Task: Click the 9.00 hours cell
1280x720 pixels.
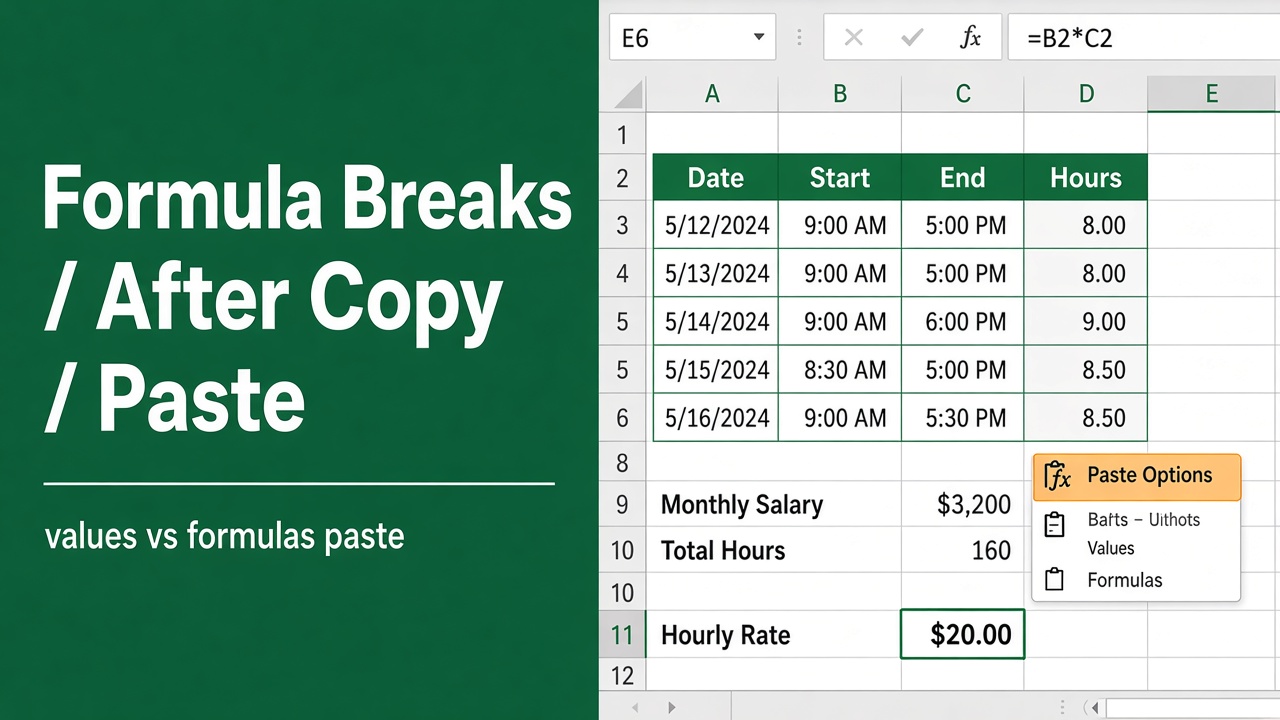Action: click(1086, 322)
